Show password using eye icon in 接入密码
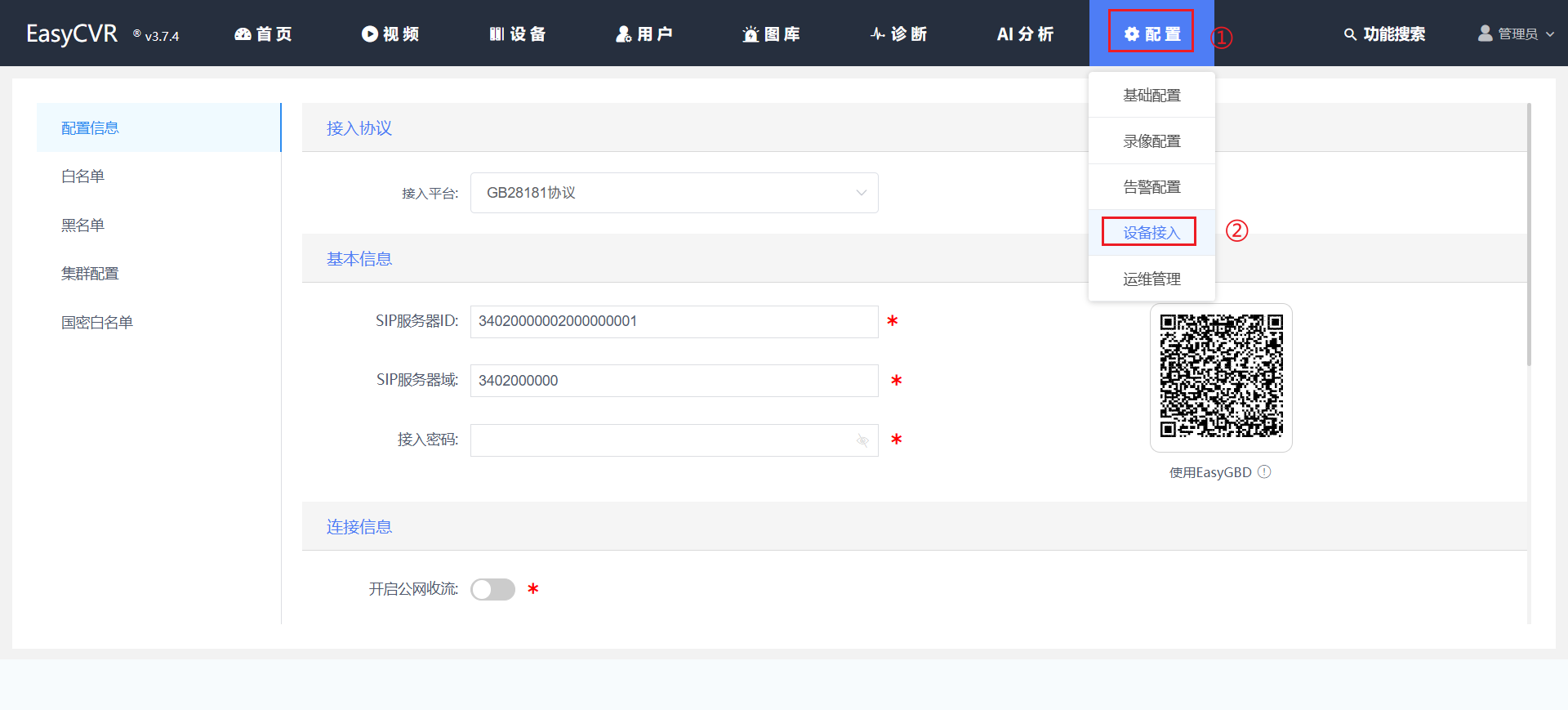Image resolution: width=1568 pixels, height=710 pixels. pyautogui.click(x=862, y=440)
